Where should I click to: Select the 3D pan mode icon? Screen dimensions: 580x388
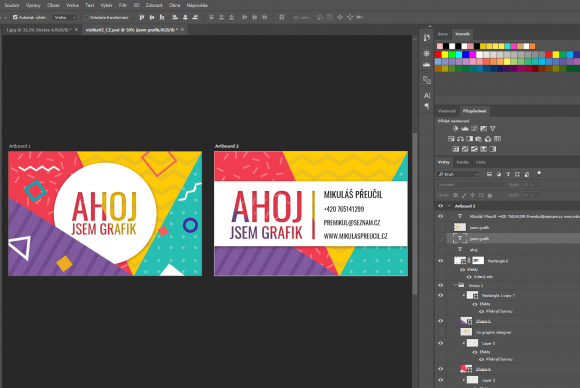tap(340, 17)
